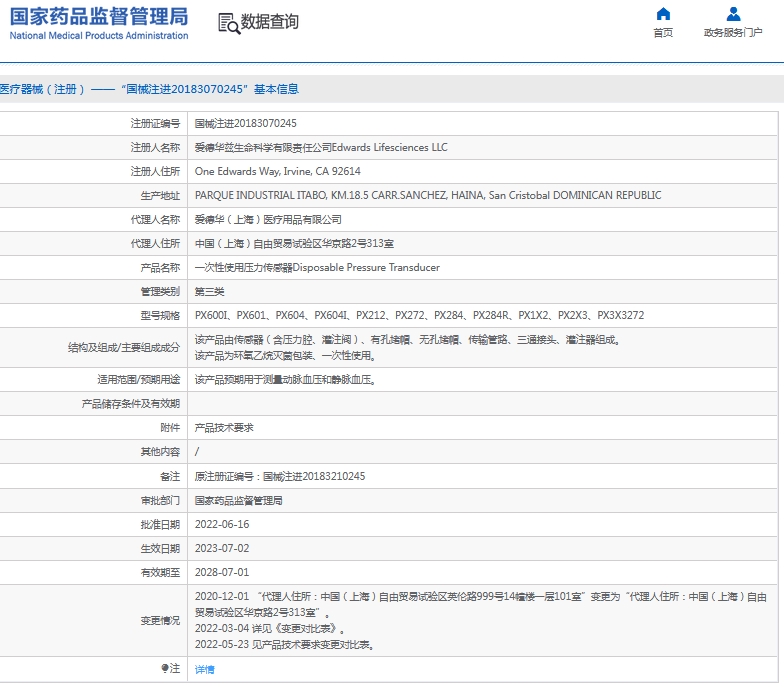Click the 注册证编号 row label
This screenshot has height=687, width=784.
click(155, 123)
